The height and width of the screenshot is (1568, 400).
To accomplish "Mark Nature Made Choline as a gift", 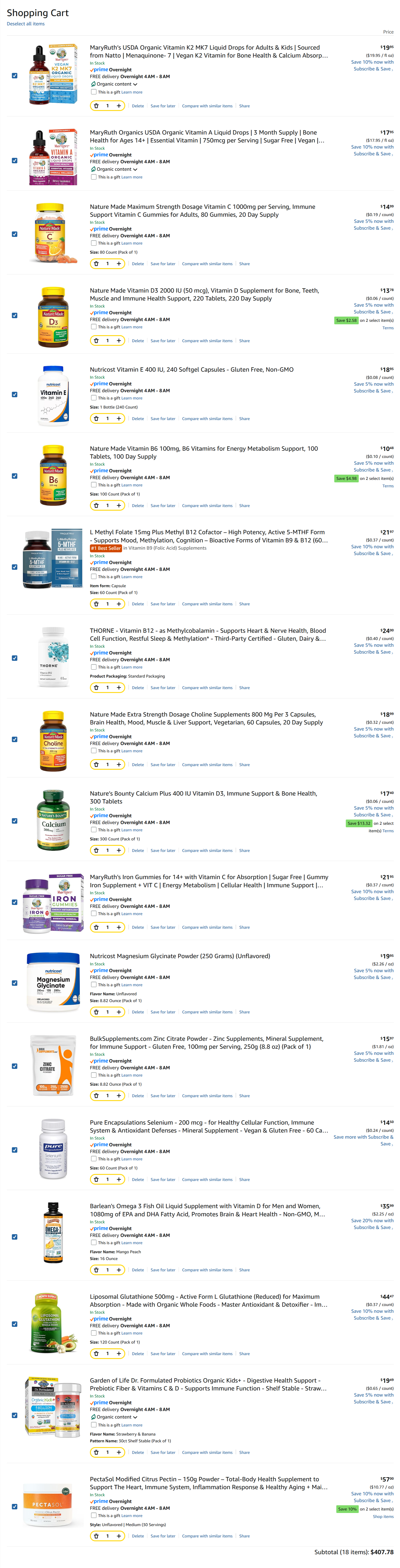I will click(x=94, y=750).
